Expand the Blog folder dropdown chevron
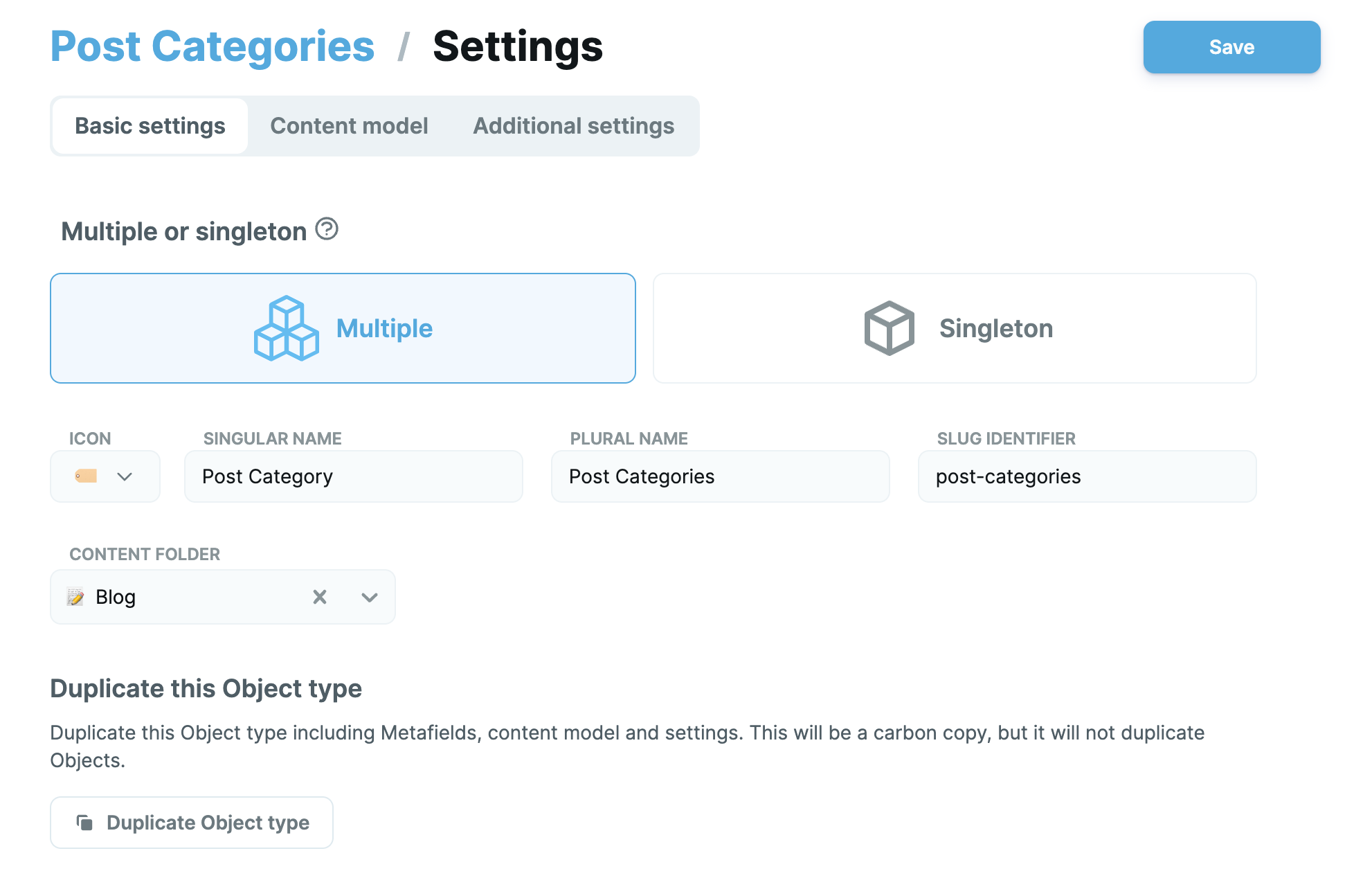Screen dimensions: 1372x878 (x=370, y=597)
